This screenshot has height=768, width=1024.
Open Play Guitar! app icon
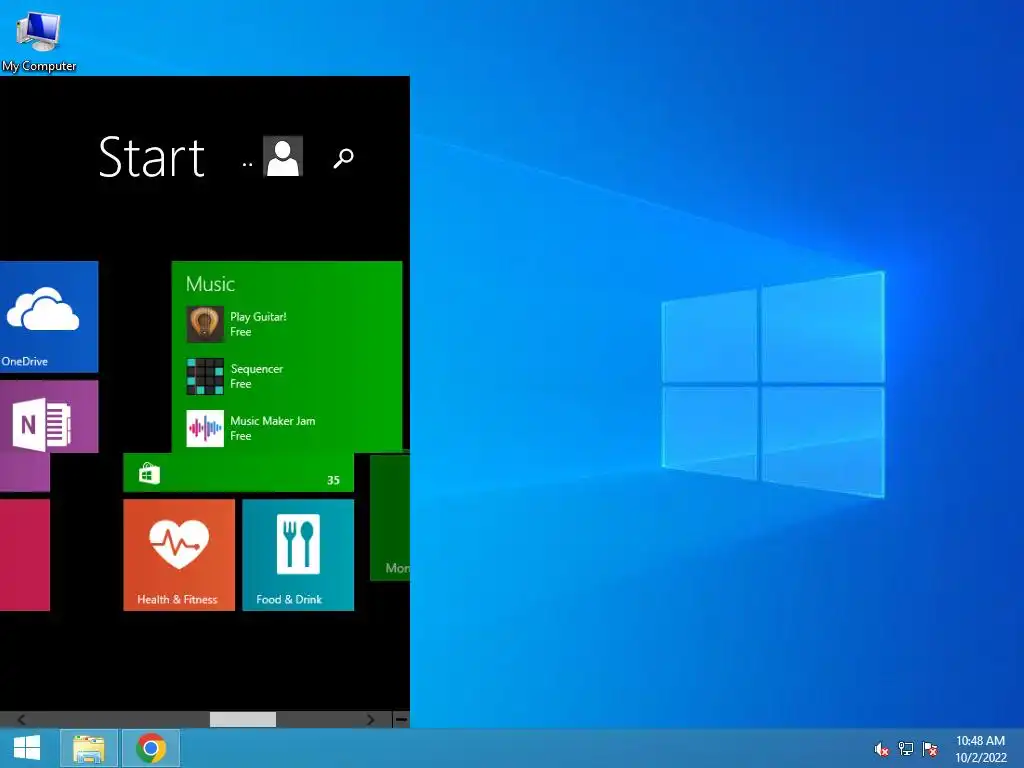pos(205,325)
